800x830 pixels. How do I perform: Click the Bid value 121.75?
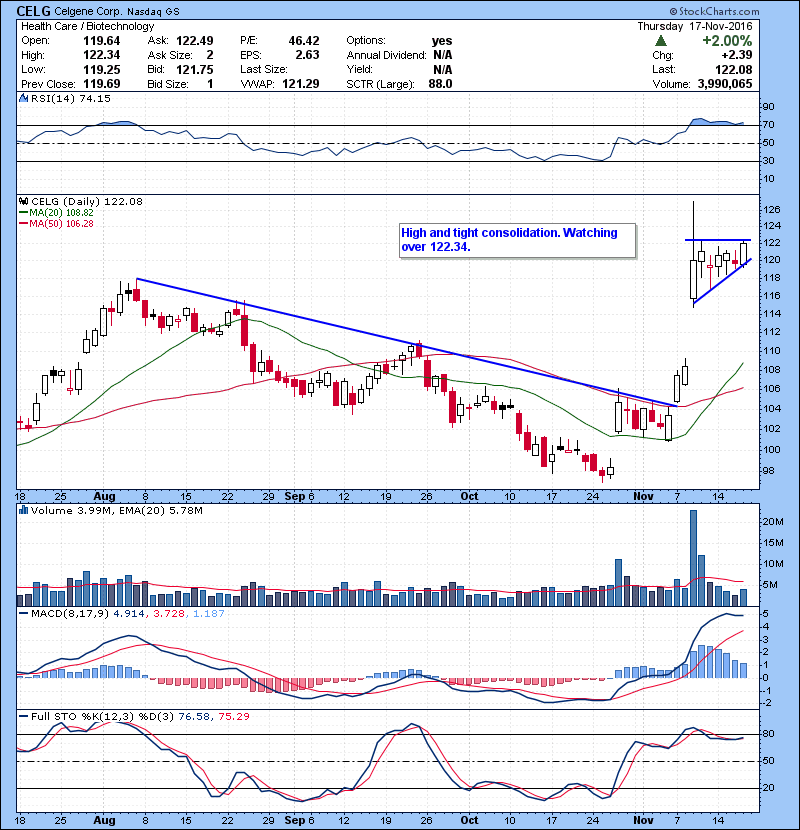195,69
